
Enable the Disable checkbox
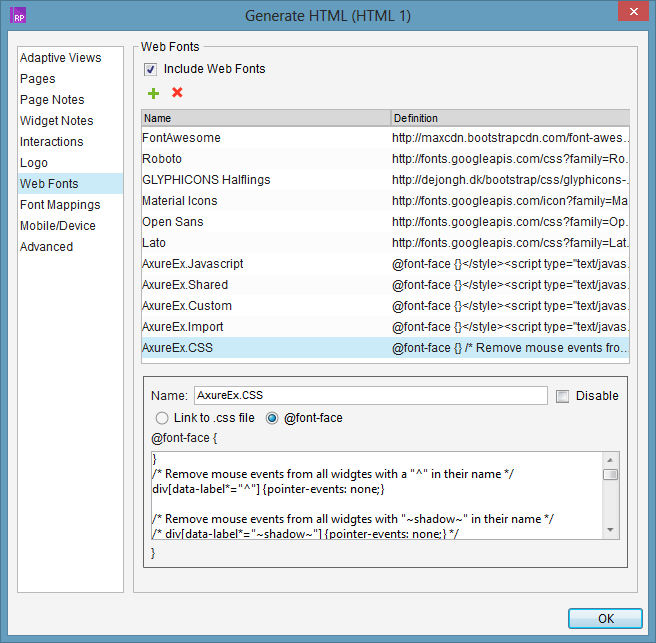tap(562, 396)
